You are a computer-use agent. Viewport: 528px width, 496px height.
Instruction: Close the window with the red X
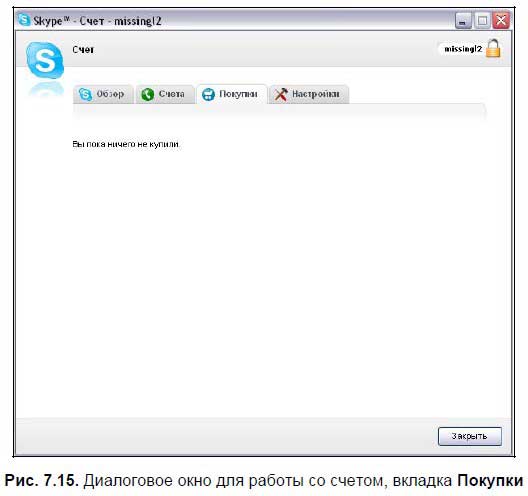(501, 21)
